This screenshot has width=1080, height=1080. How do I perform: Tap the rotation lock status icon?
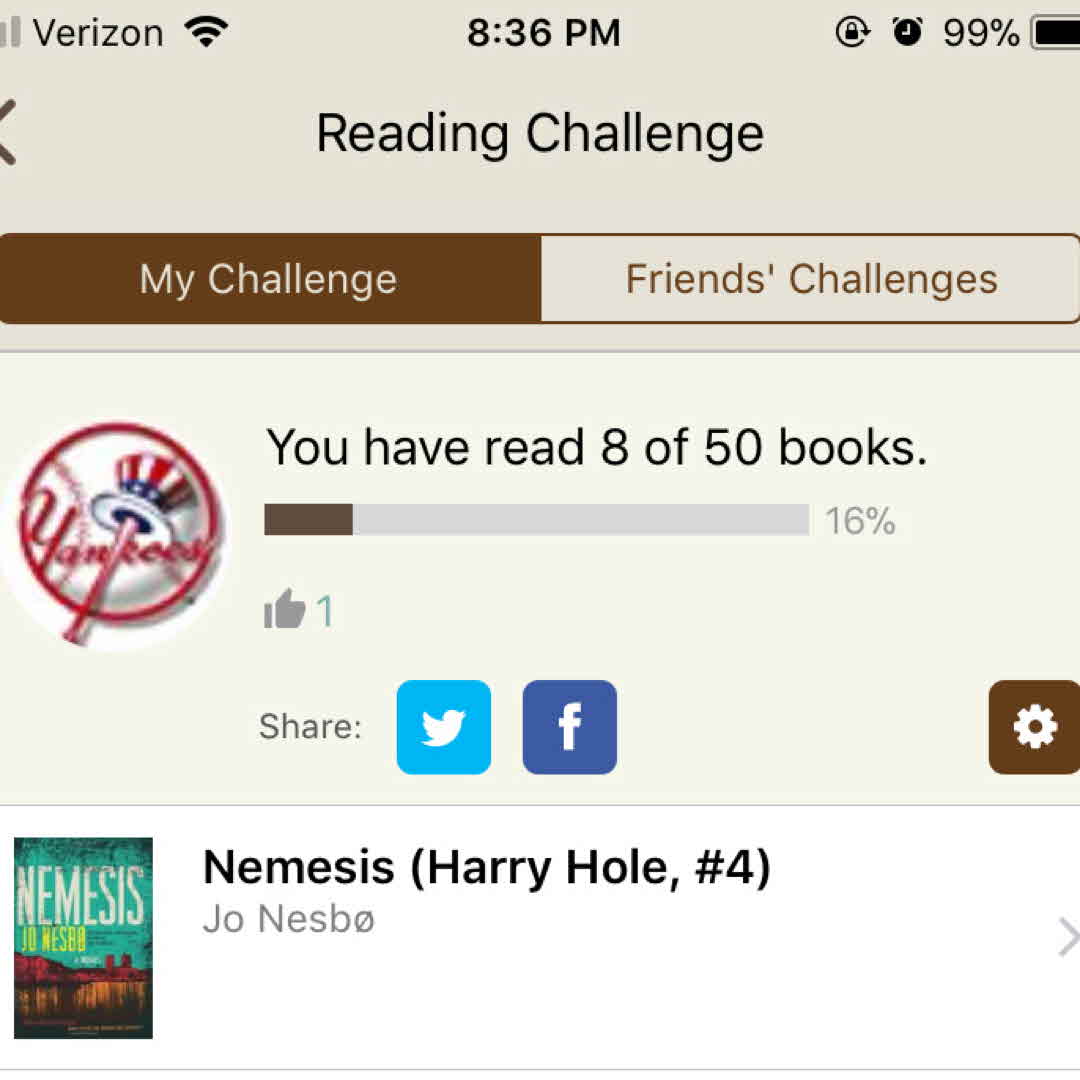pyautogui.click(x=852, y=33)
